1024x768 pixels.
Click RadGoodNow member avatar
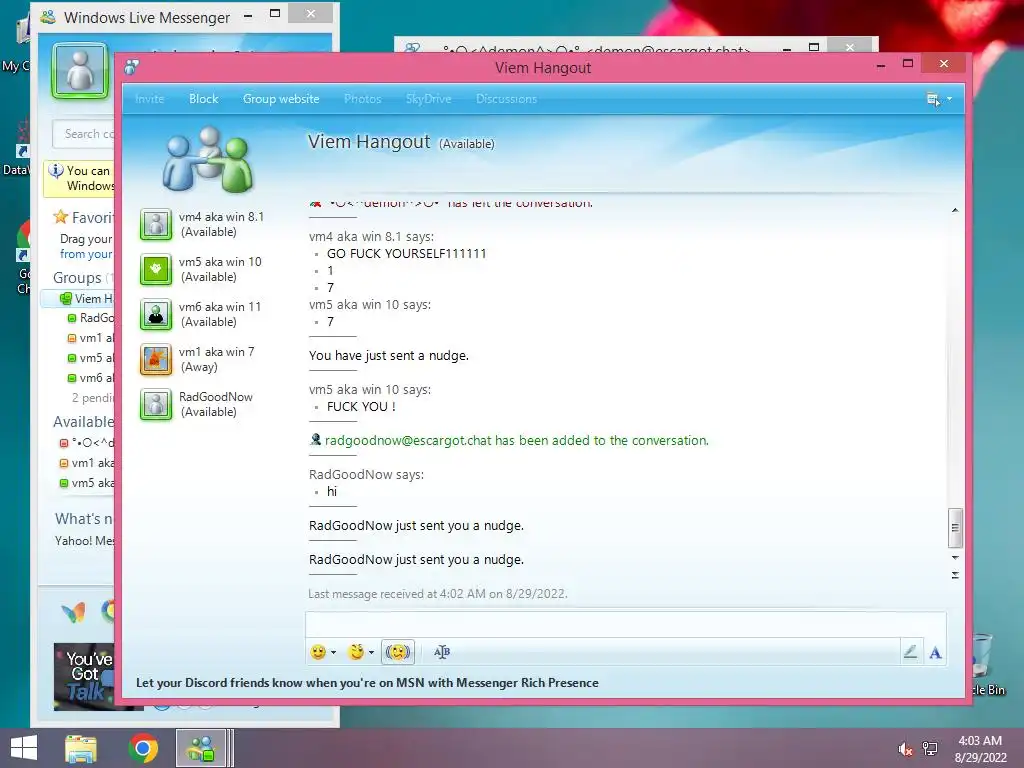pyautogui.click(x=156, y=405)
